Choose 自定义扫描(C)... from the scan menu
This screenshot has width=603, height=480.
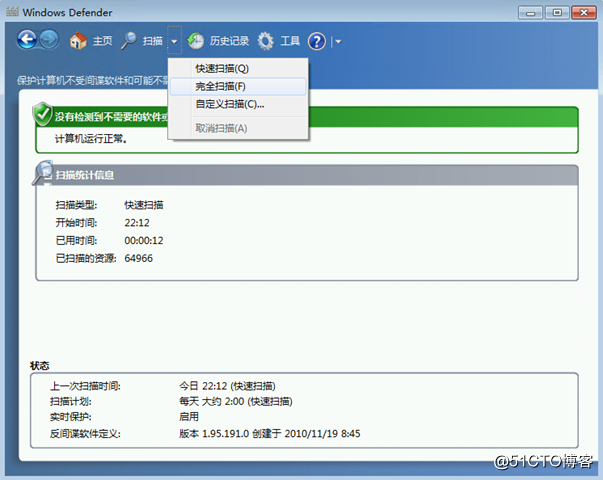tap(238, 104)
